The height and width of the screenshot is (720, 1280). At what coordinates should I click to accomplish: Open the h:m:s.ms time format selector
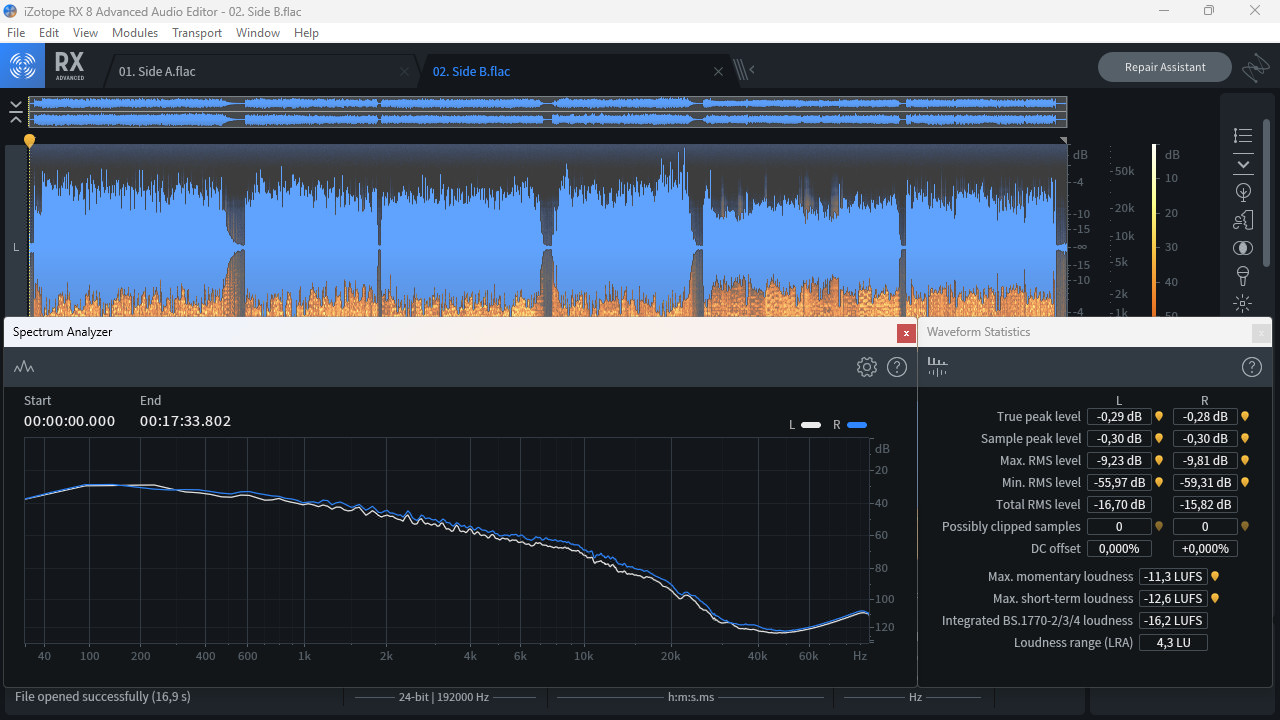point(691,697)
